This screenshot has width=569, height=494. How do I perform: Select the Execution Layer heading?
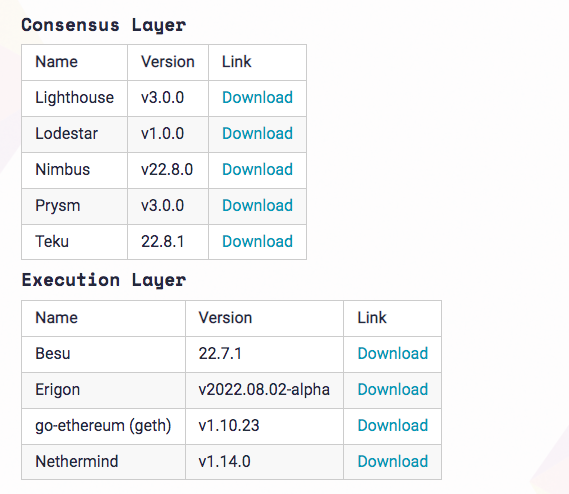click(x=104, y=280)
